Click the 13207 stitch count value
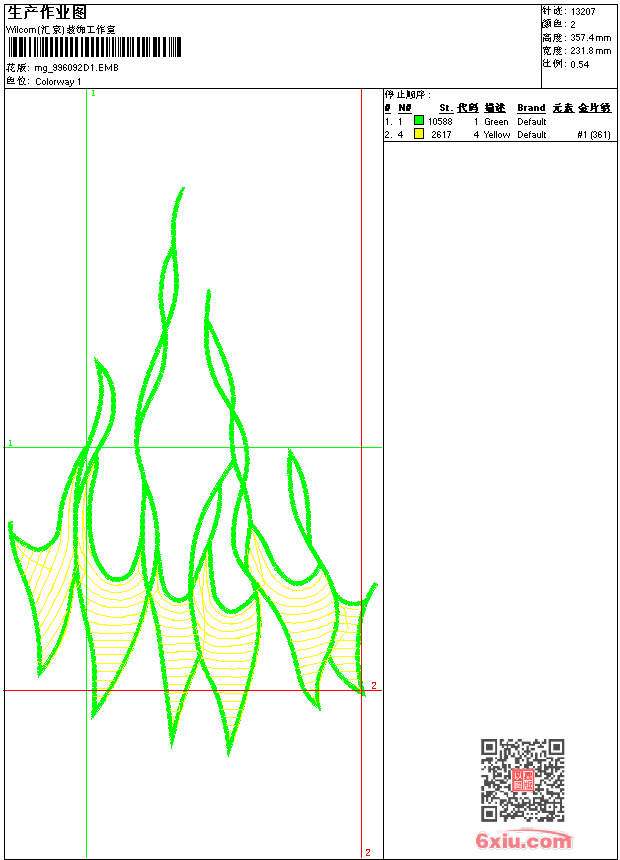Image resolution: width=620 pixels, height=860 pixels. (x=583, y=12)
